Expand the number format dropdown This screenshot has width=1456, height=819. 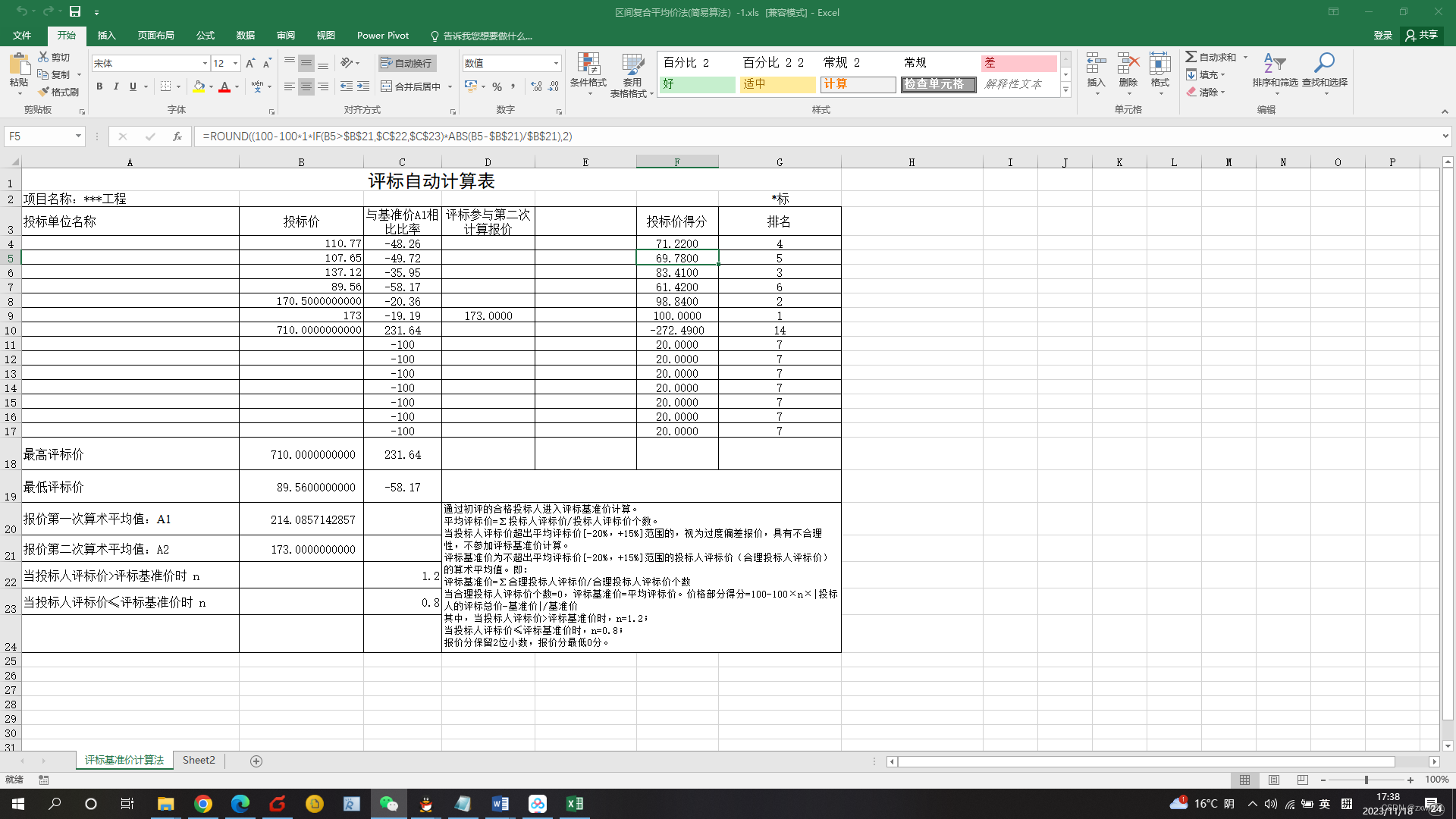tap(556, 64)
